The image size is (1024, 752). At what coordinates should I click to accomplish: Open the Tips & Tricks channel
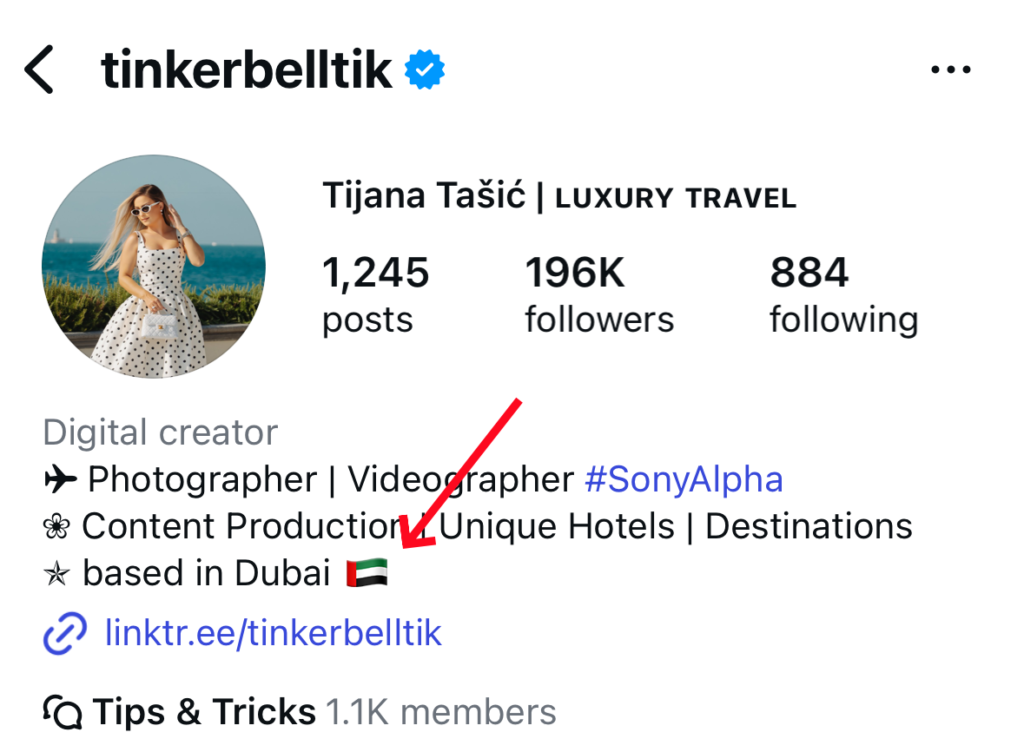click(204, 713)
